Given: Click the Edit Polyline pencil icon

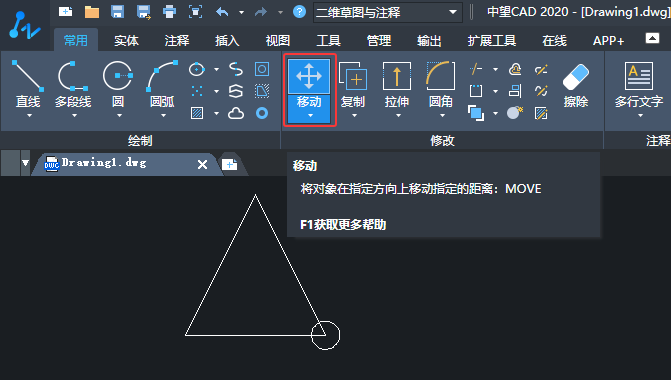Looking at the screenshot, I should (x=541, y=69).
